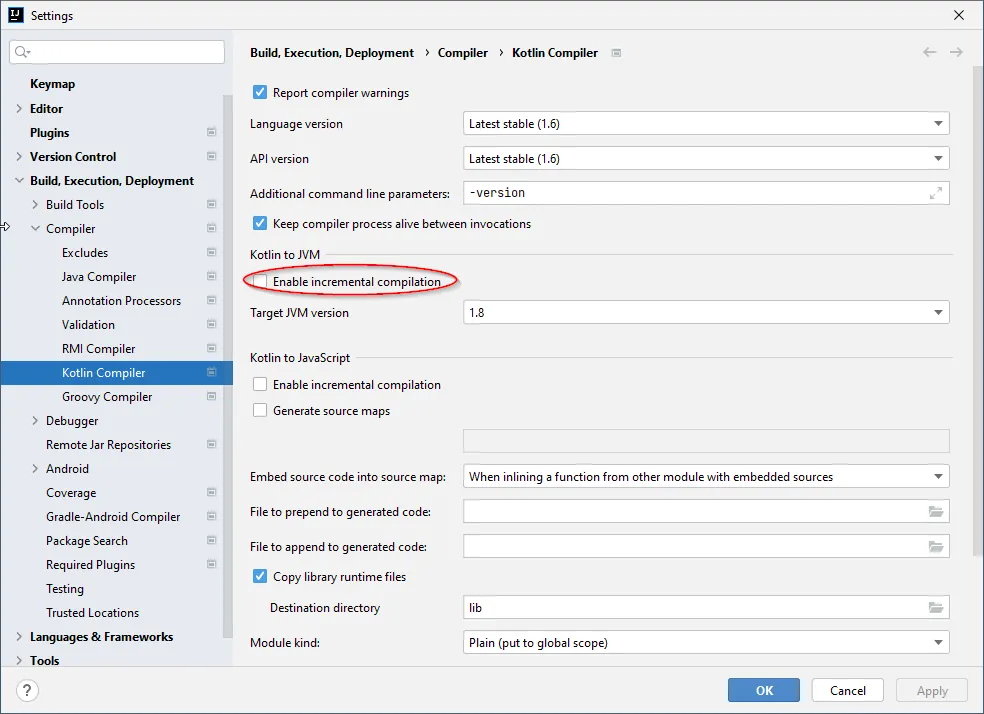This screenshot has height=714, width=984.
Task: Check Generate source maps
Action: coord(259,410)
